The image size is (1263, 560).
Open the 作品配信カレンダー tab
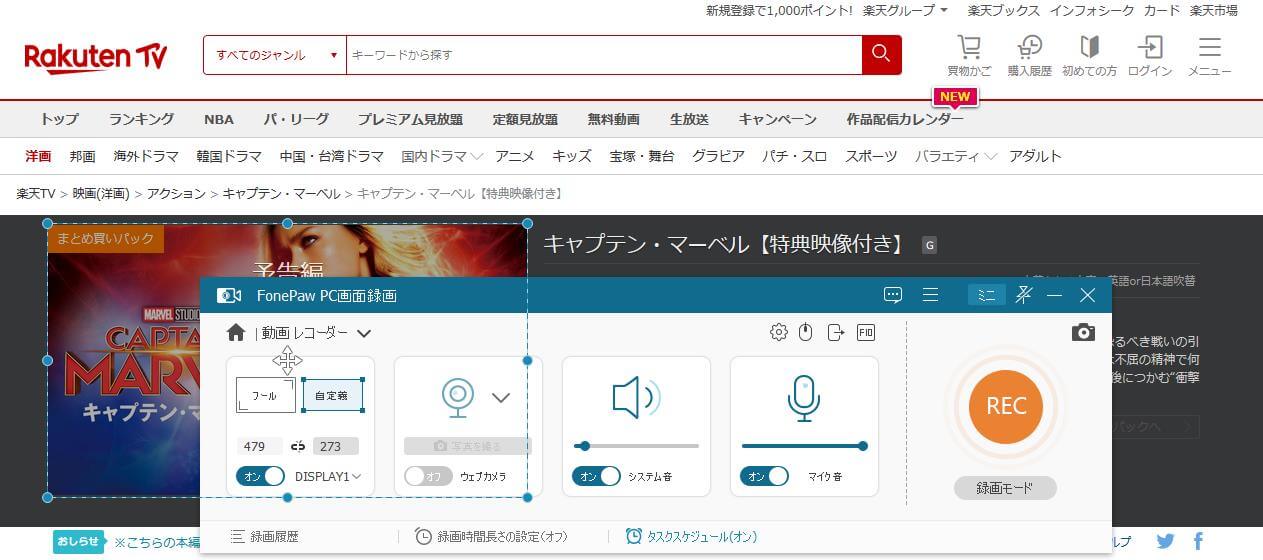905,119
